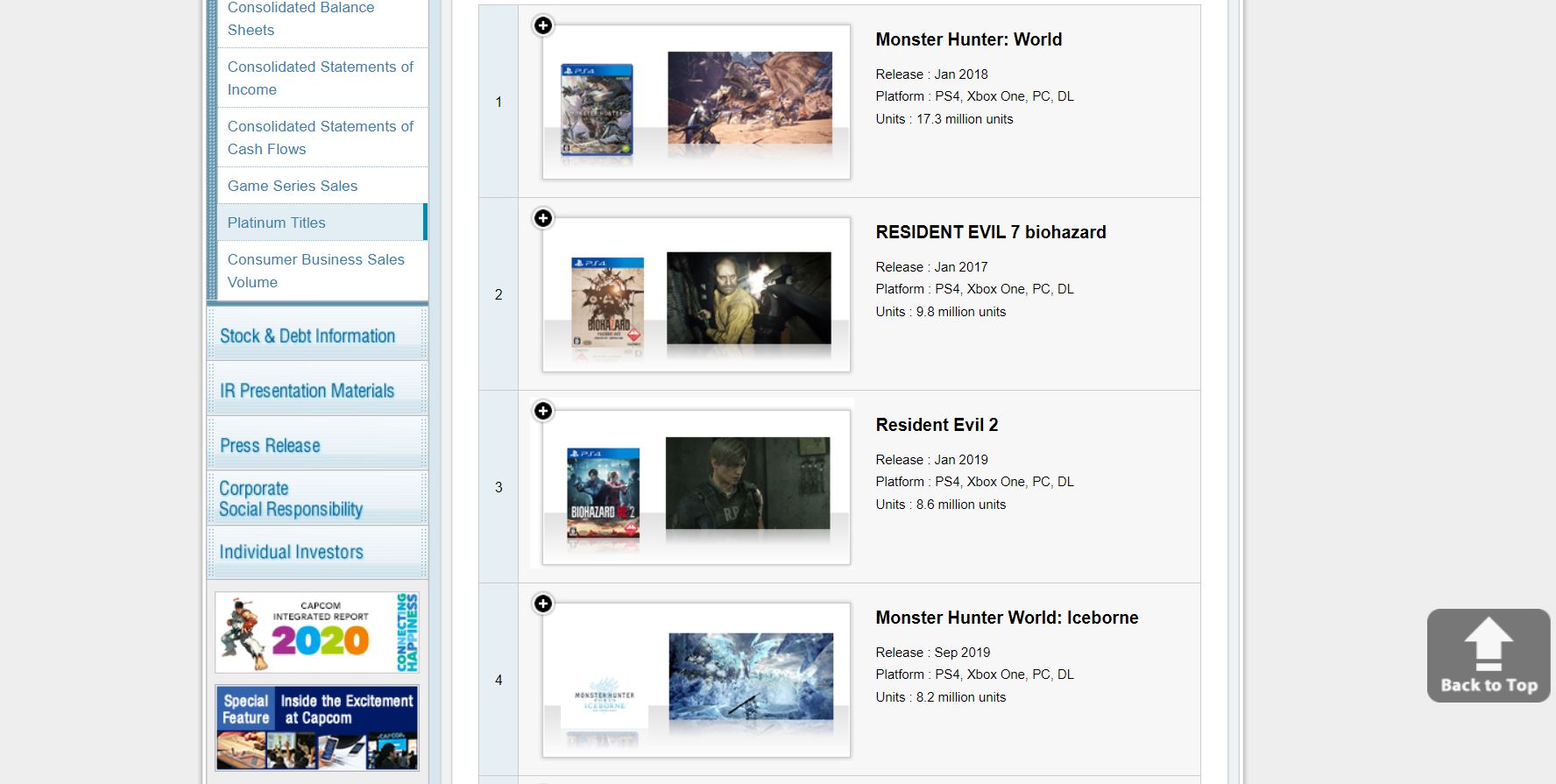Click rank number 2 cell

click(499, 294)
